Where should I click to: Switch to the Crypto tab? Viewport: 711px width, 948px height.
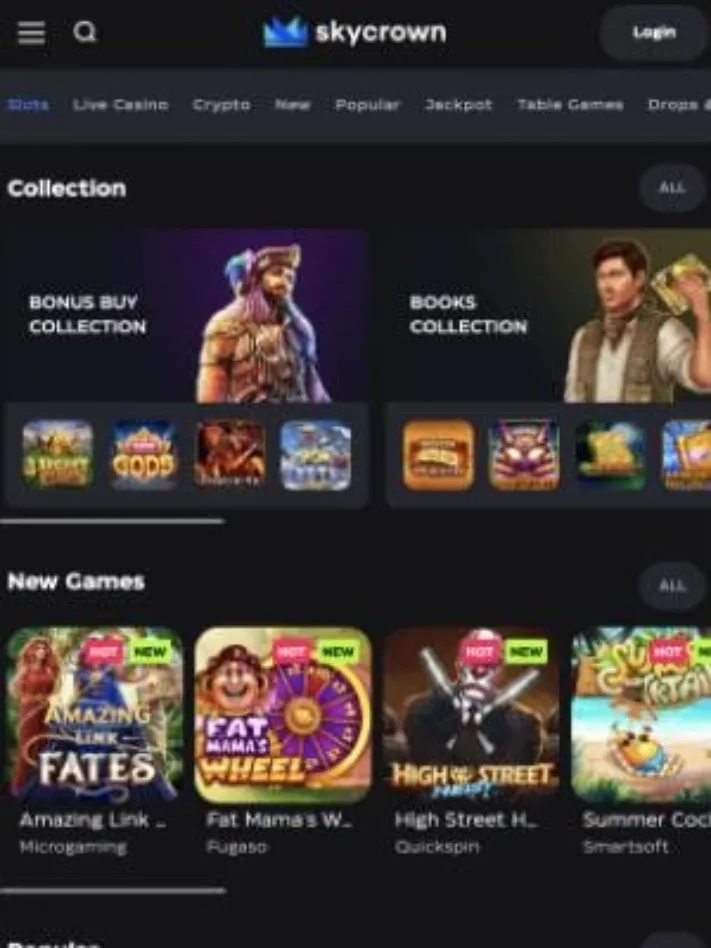(x=221, y=105)
